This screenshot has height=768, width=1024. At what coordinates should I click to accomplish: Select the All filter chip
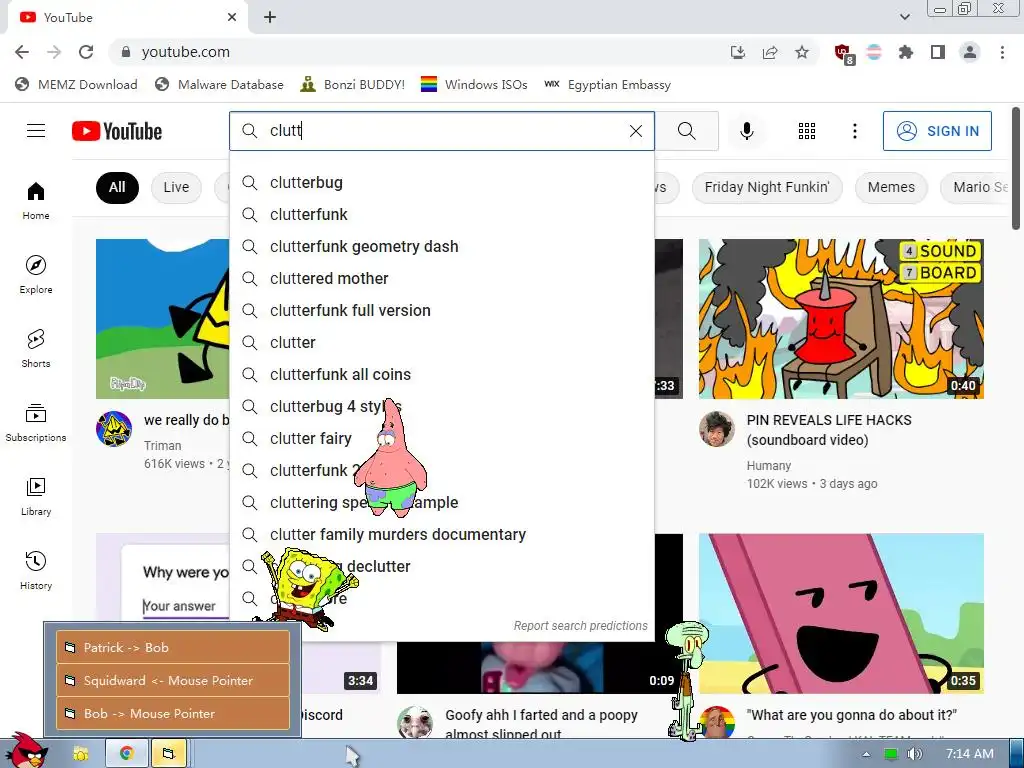coord(117,187)
